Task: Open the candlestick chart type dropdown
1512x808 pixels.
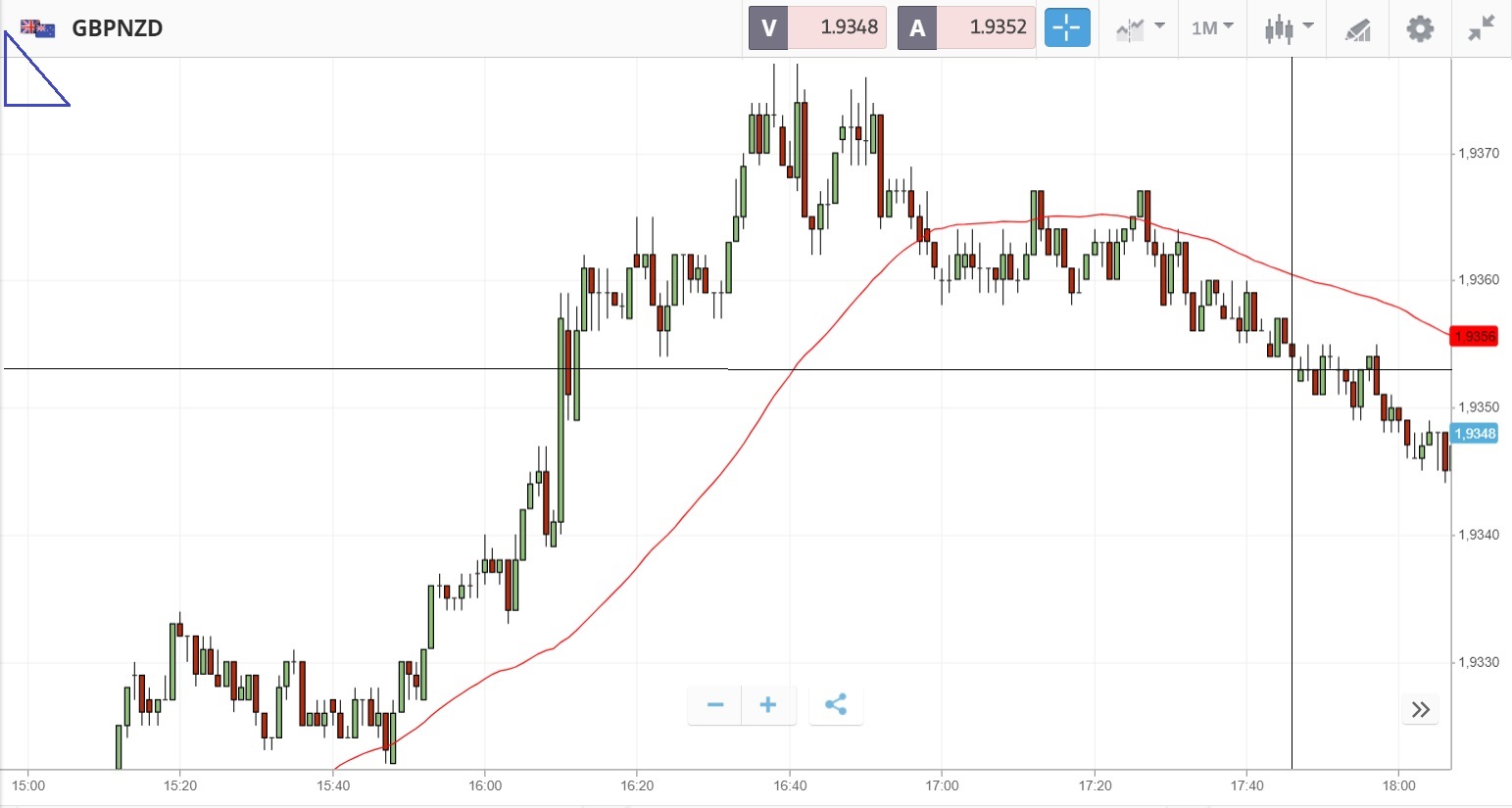Action: click(1288, 28)
